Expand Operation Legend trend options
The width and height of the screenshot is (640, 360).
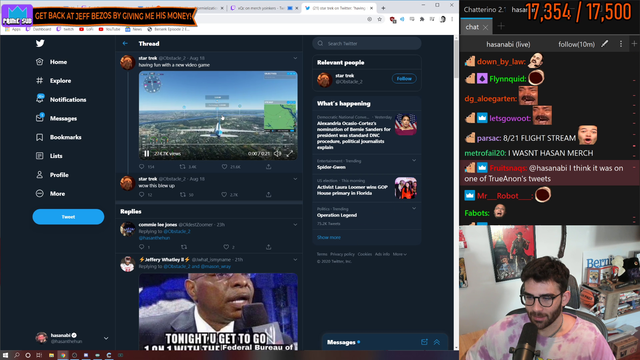(x=414, y=208)
